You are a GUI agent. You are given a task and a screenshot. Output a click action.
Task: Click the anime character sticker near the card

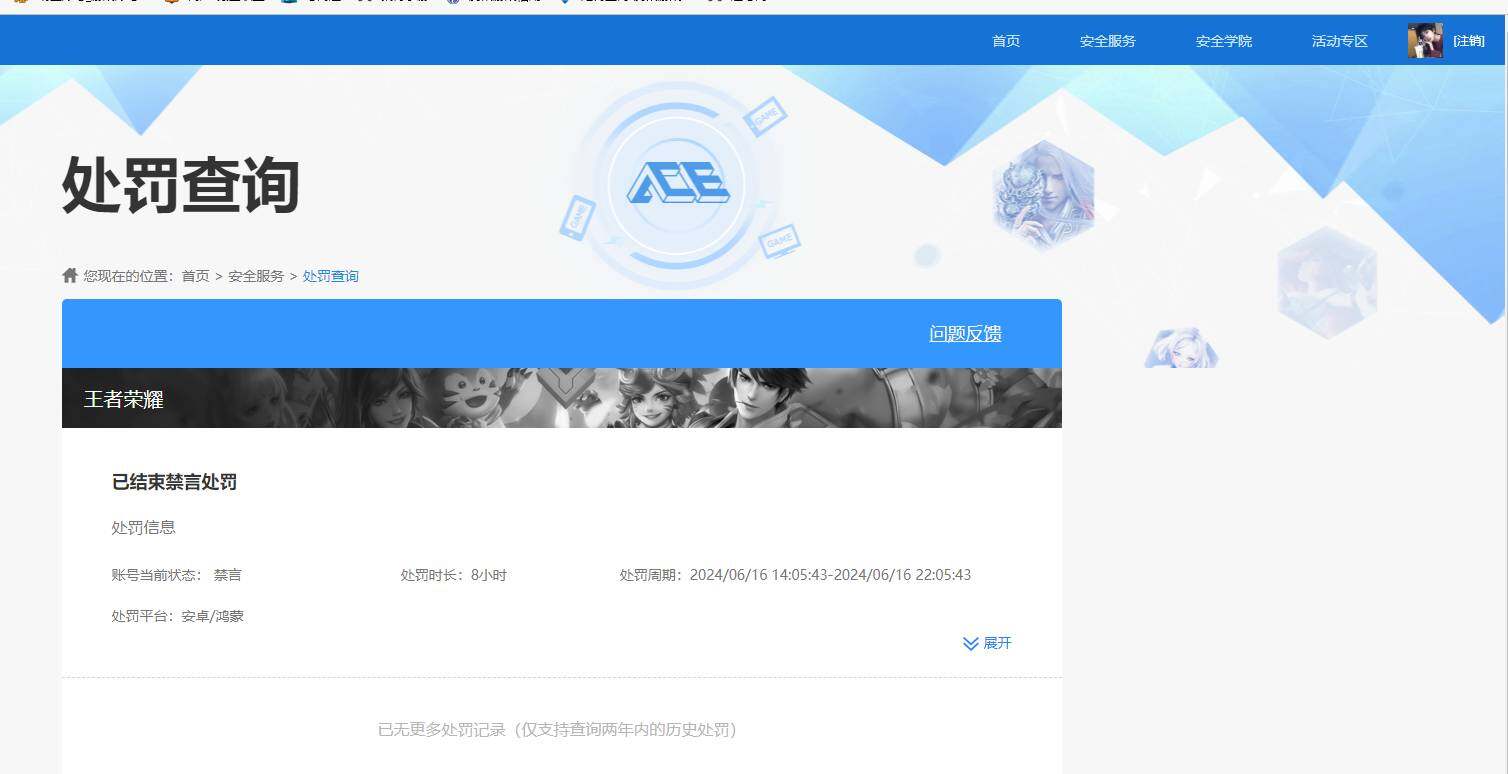(1180, 349)
